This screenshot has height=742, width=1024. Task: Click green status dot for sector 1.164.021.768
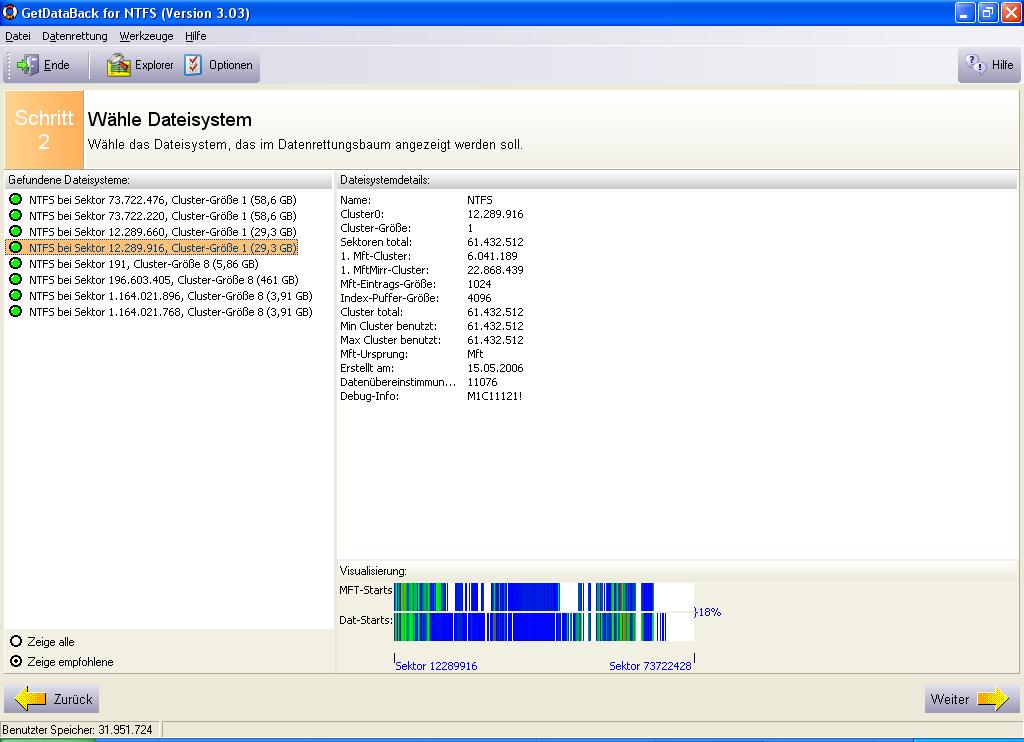(16, 312)
